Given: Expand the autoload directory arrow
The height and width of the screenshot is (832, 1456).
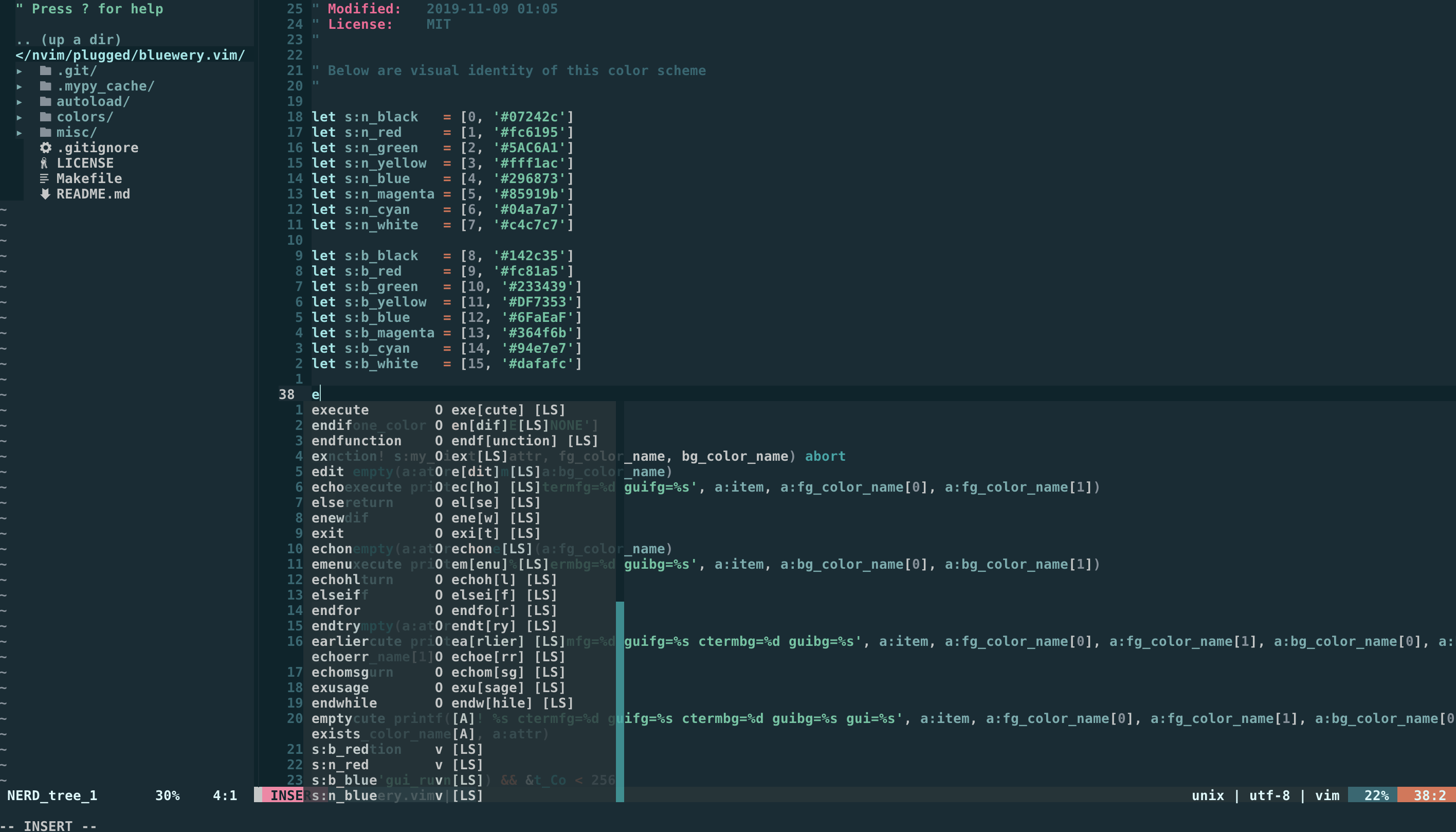Looking at the screenshot, I should (20, 102).
